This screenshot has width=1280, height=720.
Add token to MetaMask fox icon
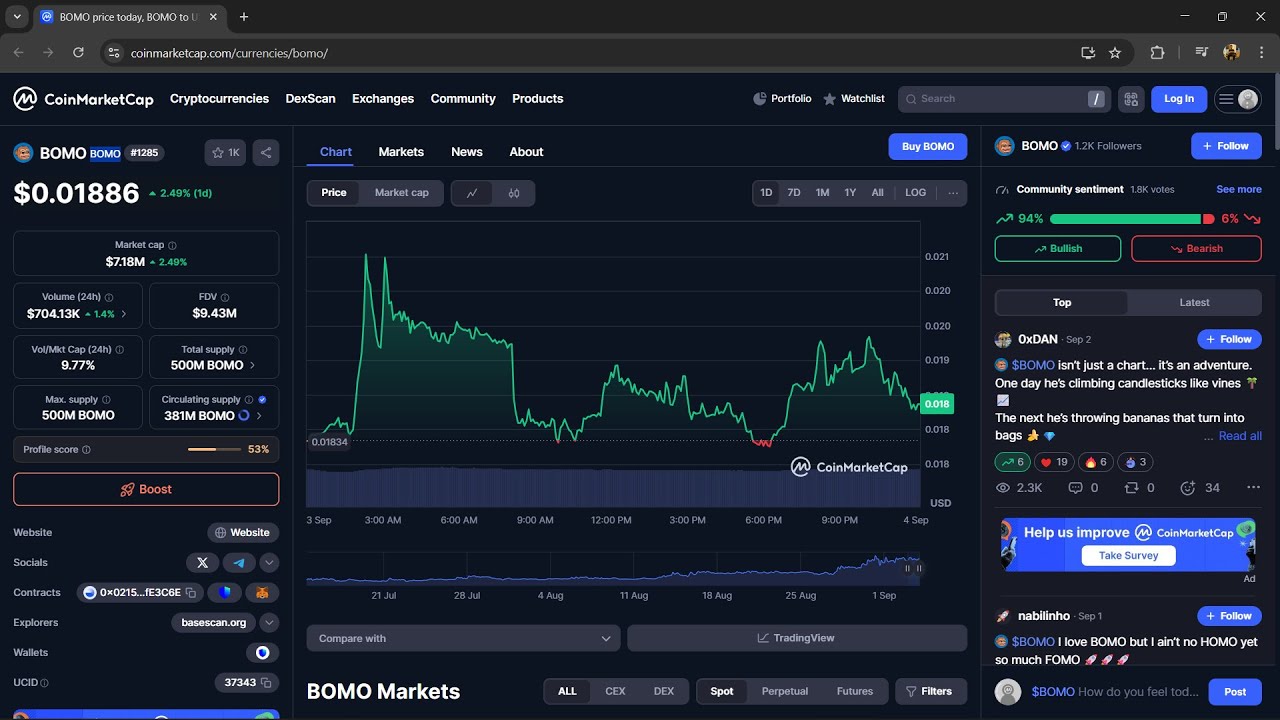point(262,593)
